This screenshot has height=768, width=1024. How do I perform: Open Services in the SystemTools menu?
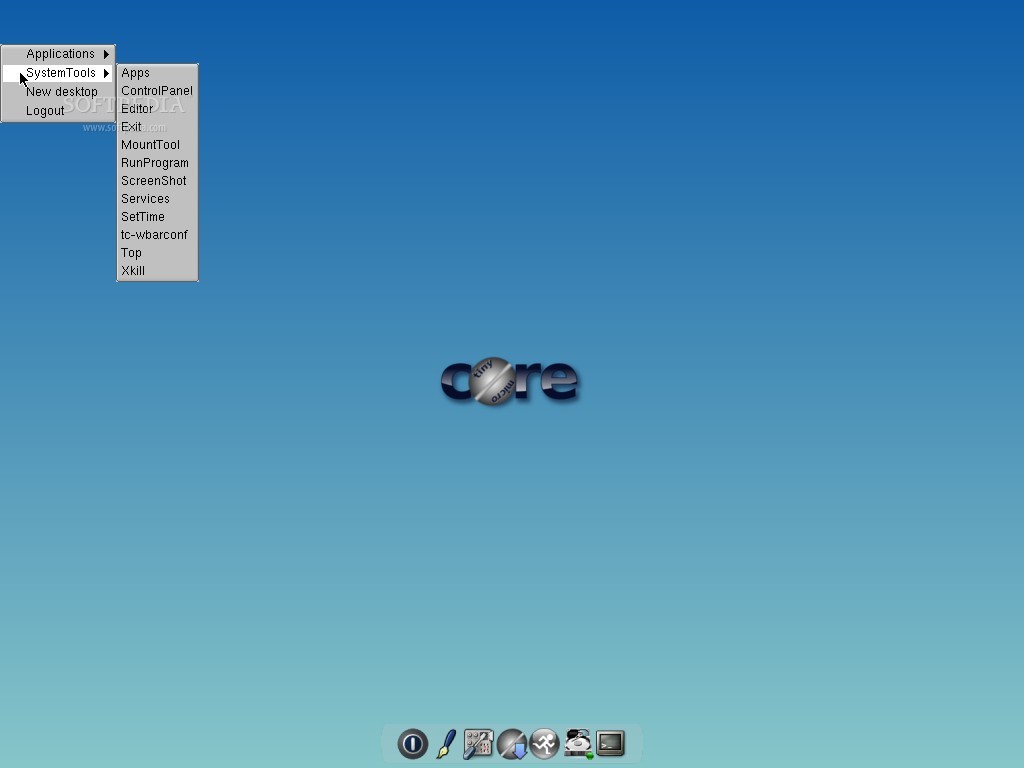pyautogui.click(x=146, y=198)
